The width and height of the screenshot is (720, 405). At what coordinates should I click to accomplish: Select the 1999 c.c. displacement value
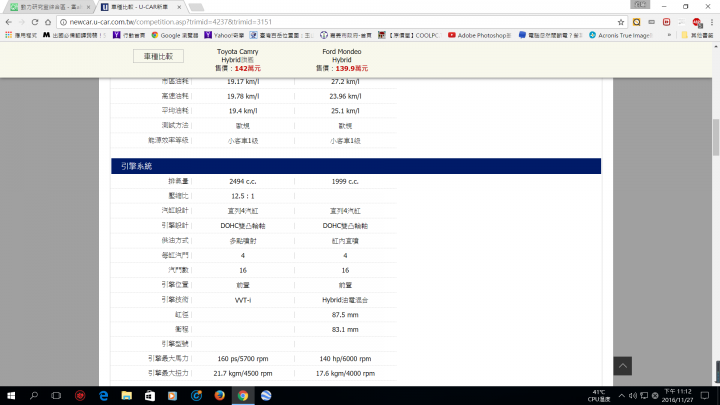[345, 181]
